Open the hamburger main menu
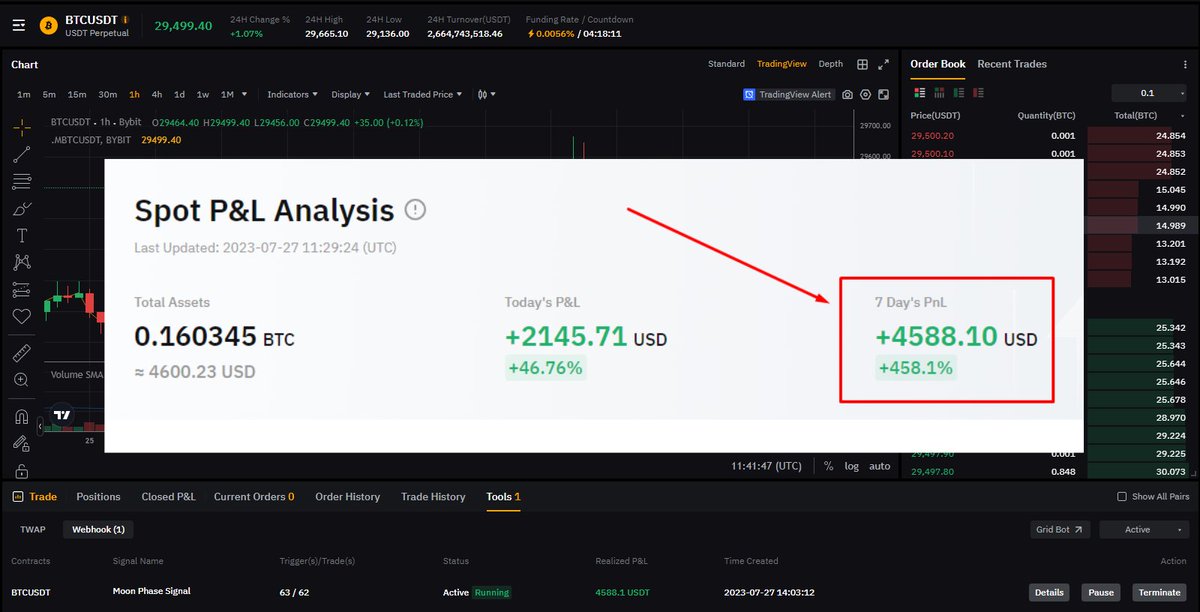 19,24
